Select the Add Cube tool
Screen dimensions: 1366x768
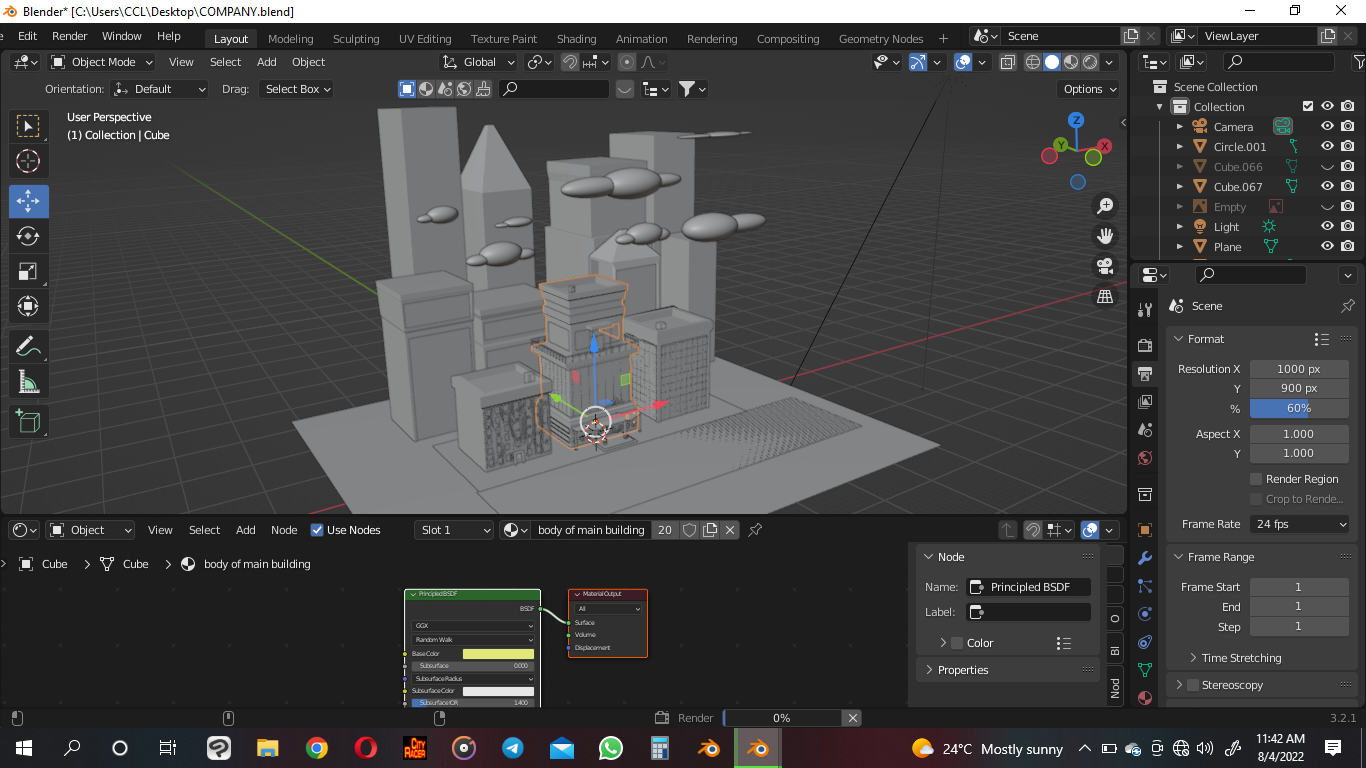28,422
